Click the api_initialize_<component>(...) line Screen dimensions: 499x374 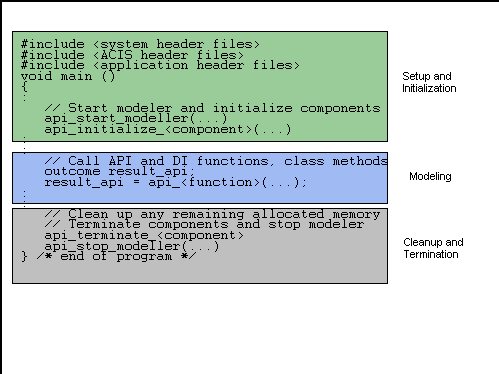click(168, 129)
